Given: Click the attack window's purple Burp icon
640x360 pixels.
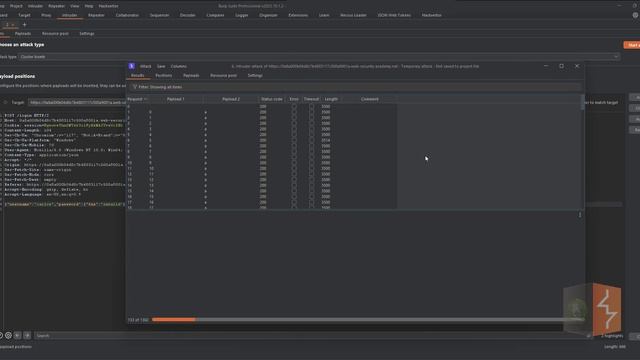Looking at the screenshot, I should [x=131, y=66].
